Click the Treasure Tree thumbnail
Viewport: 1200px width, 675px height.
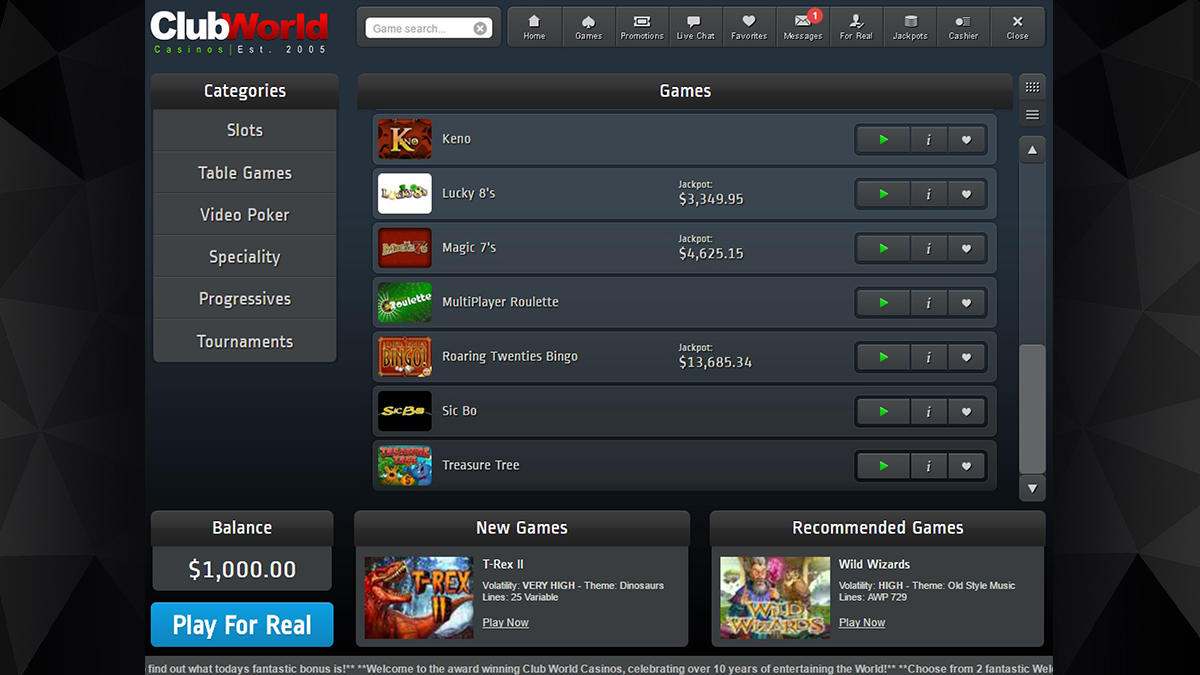405,465
